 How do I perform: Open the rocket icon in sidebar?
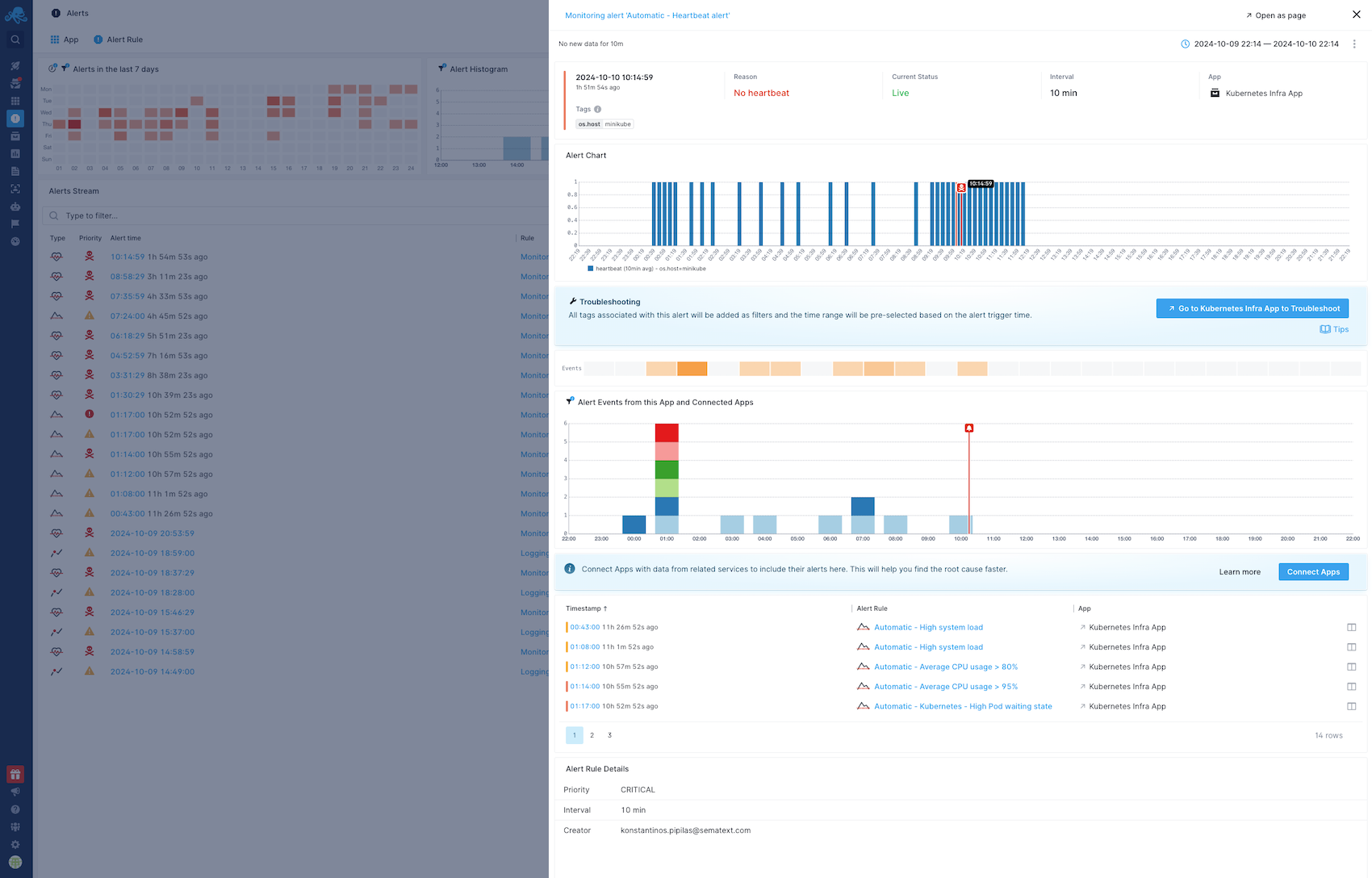(x=15, y=66)
